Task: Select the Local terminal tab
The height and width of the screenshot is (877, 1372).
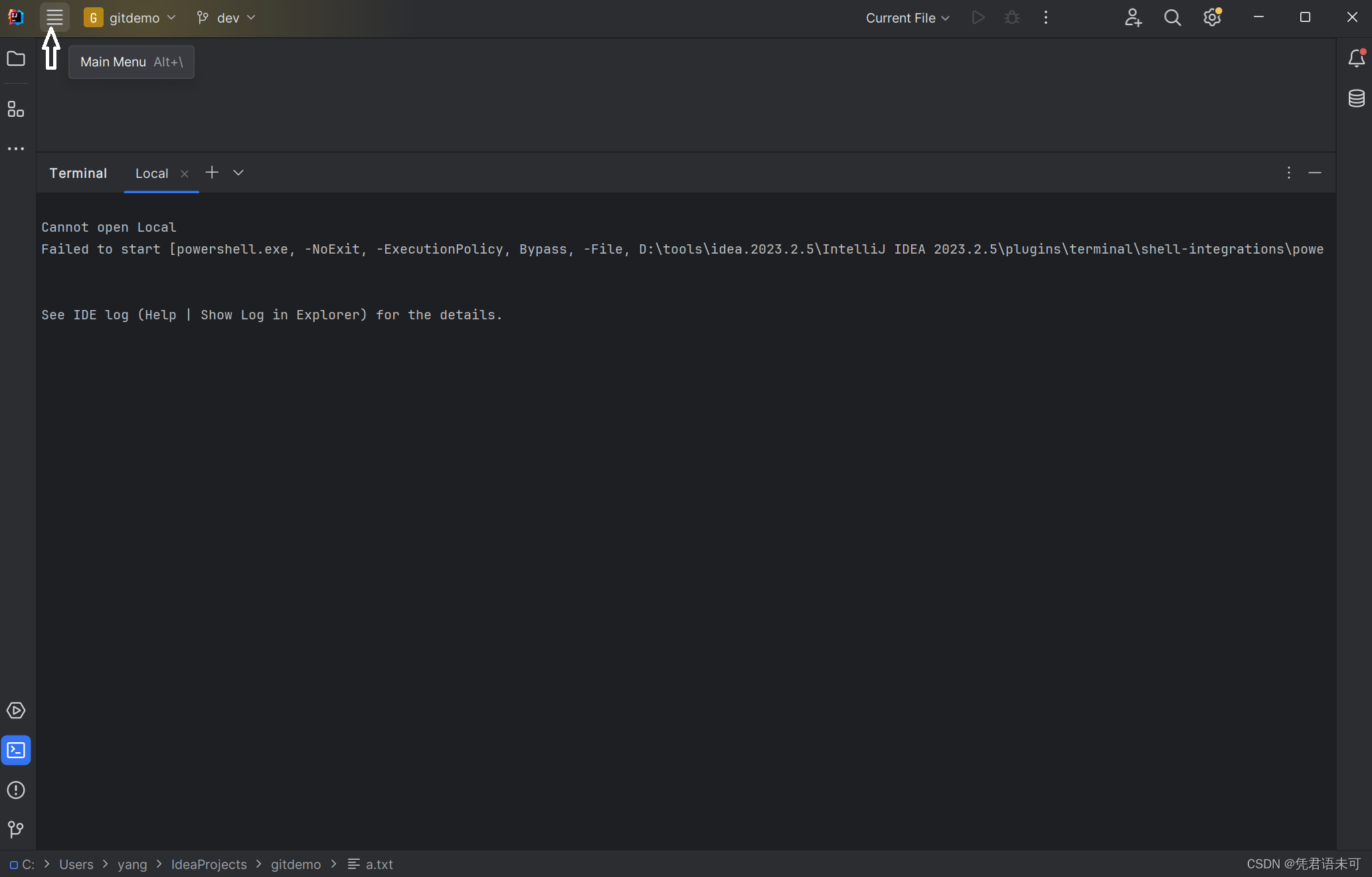Action: click(x=152, y=173)
